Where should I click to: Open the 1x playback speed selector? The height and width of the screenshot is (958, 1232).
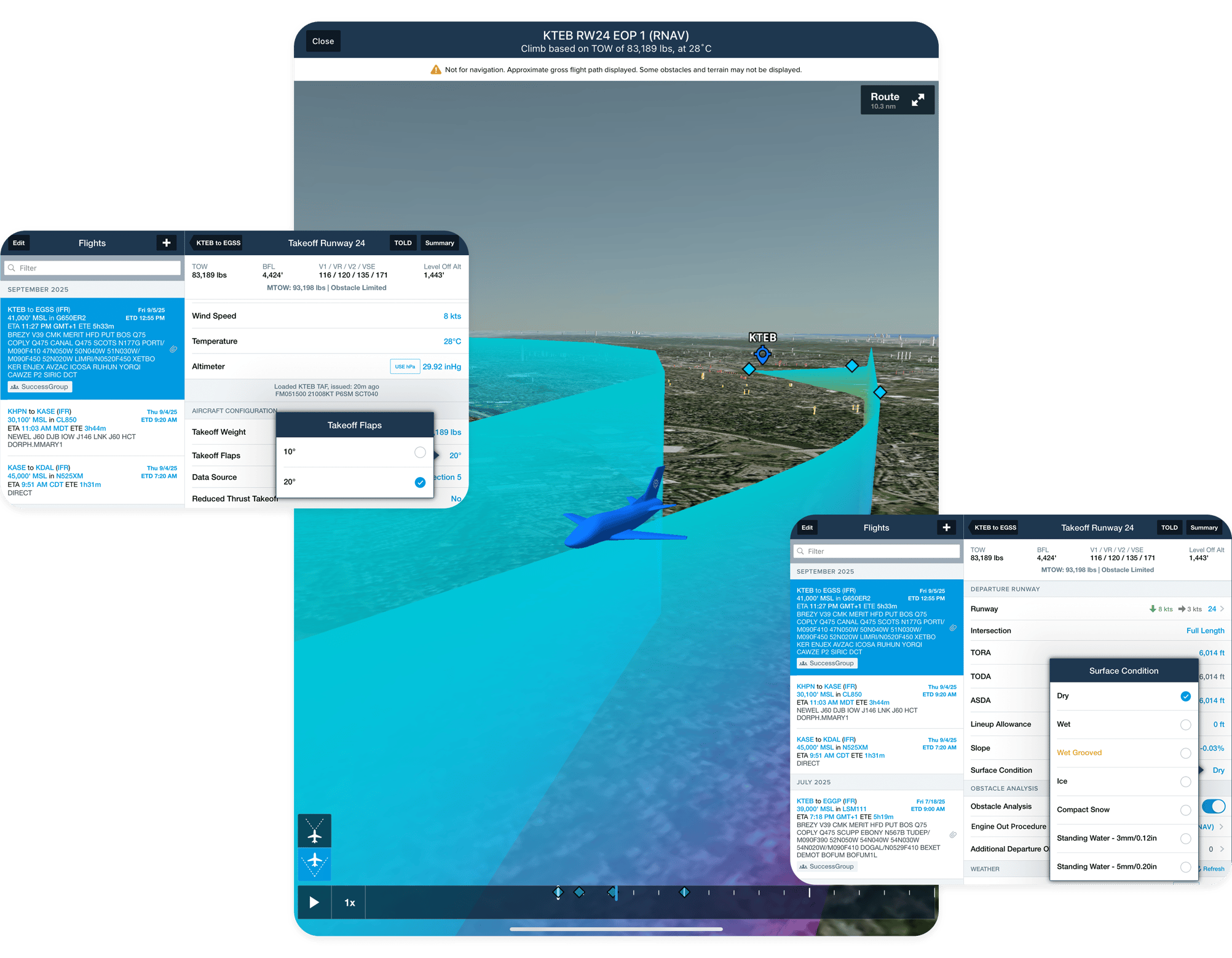click(349, 903)
